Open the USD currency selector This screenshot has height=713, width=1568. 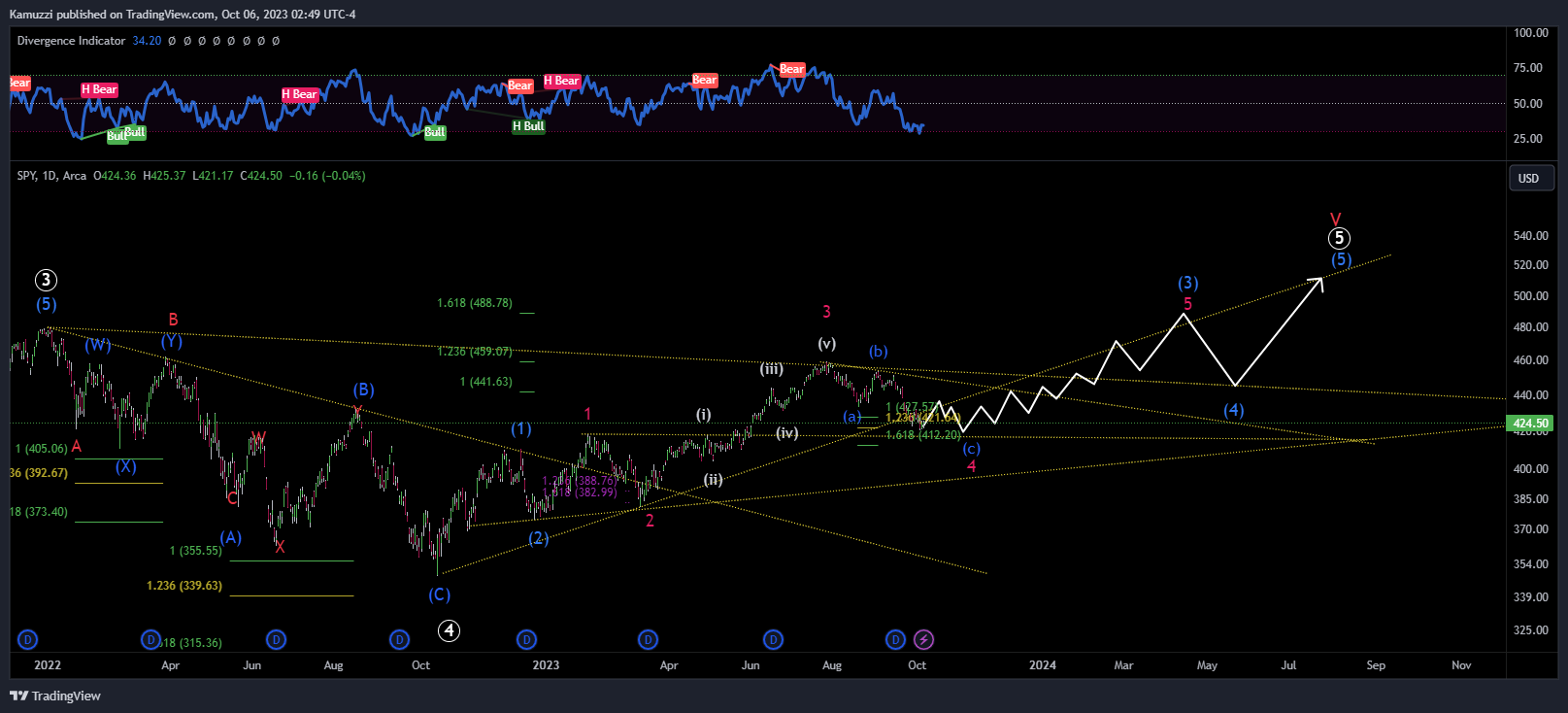(1529, 179)
